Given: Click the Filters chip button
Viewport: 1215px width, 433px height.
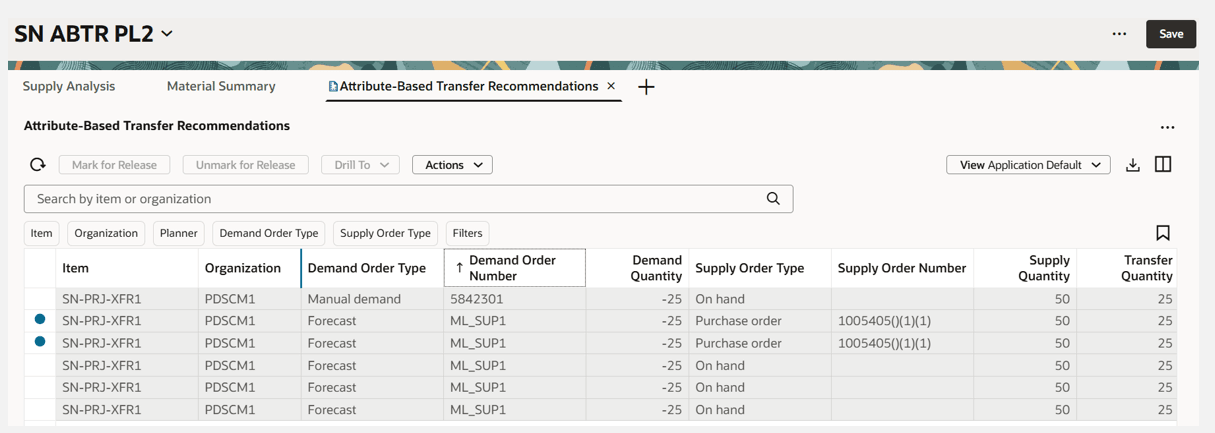Looking at the screenshot, I should (x=467, y=233).
